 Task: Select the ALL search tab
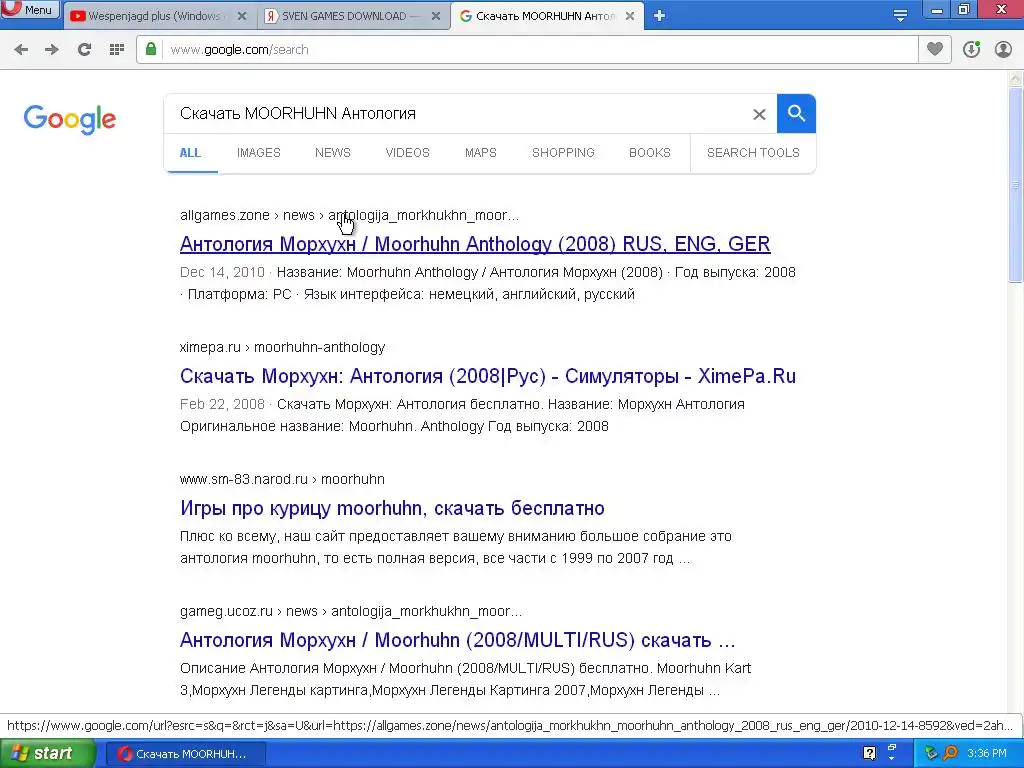[x=190, y=153]
